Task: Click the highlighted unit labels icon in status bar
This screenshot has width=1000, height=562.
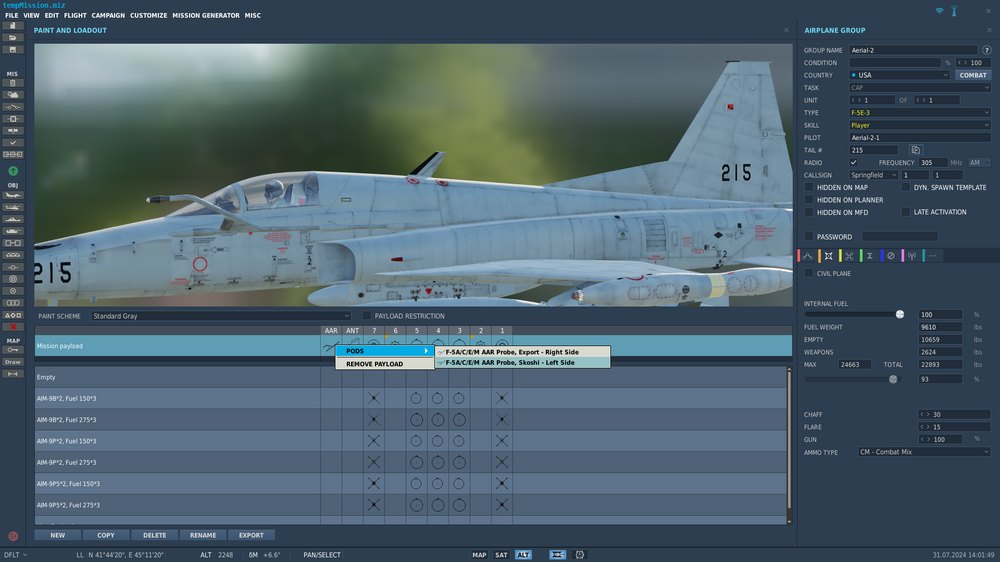Action: [x=557, y=555]
